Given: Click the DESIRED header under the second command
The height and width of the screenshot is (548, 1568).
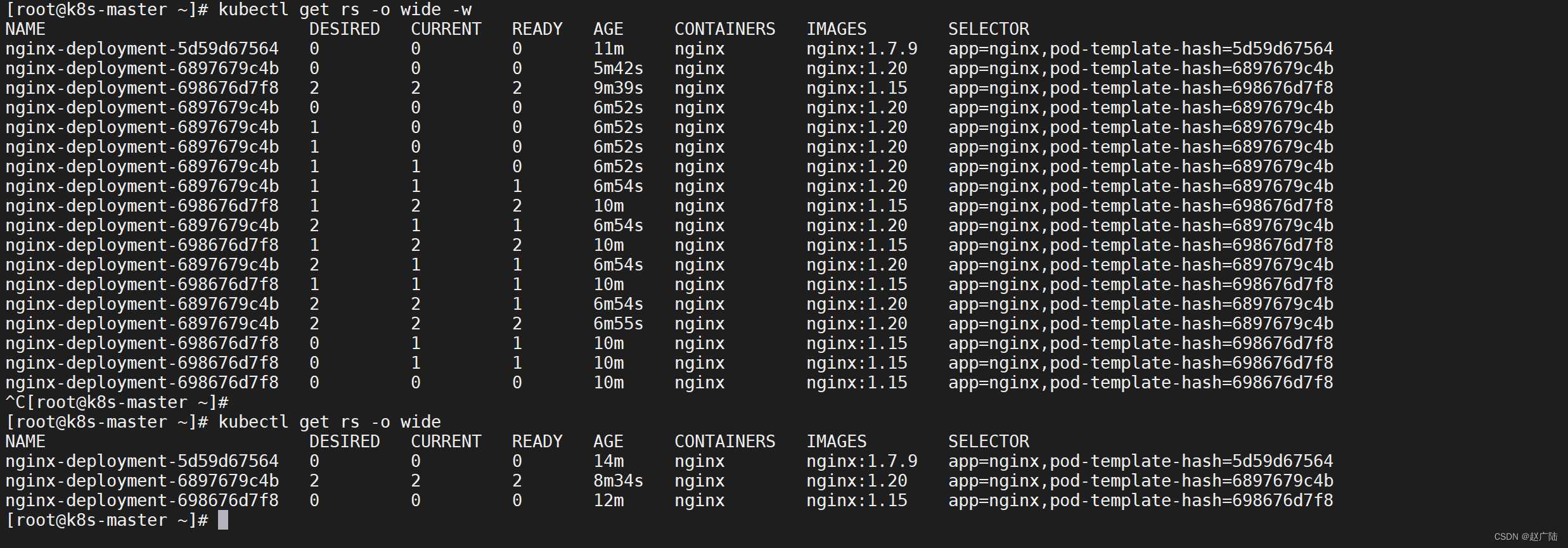Looking at the screenshot, I should 345,442.
